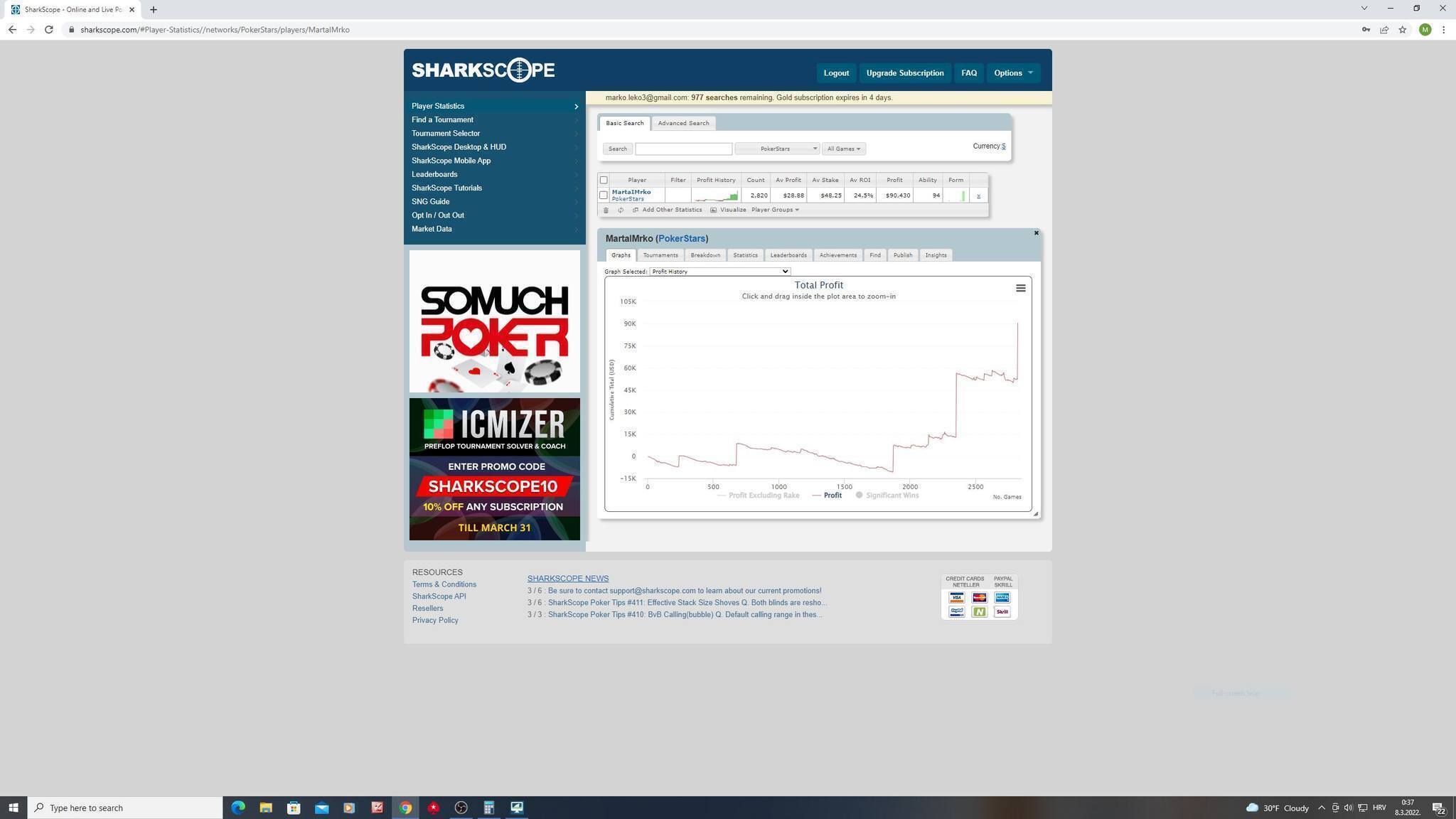Open MartalMrko player link in table
Image resolution: width=1456 pixels, height=819 pixels.
point(631,192)
